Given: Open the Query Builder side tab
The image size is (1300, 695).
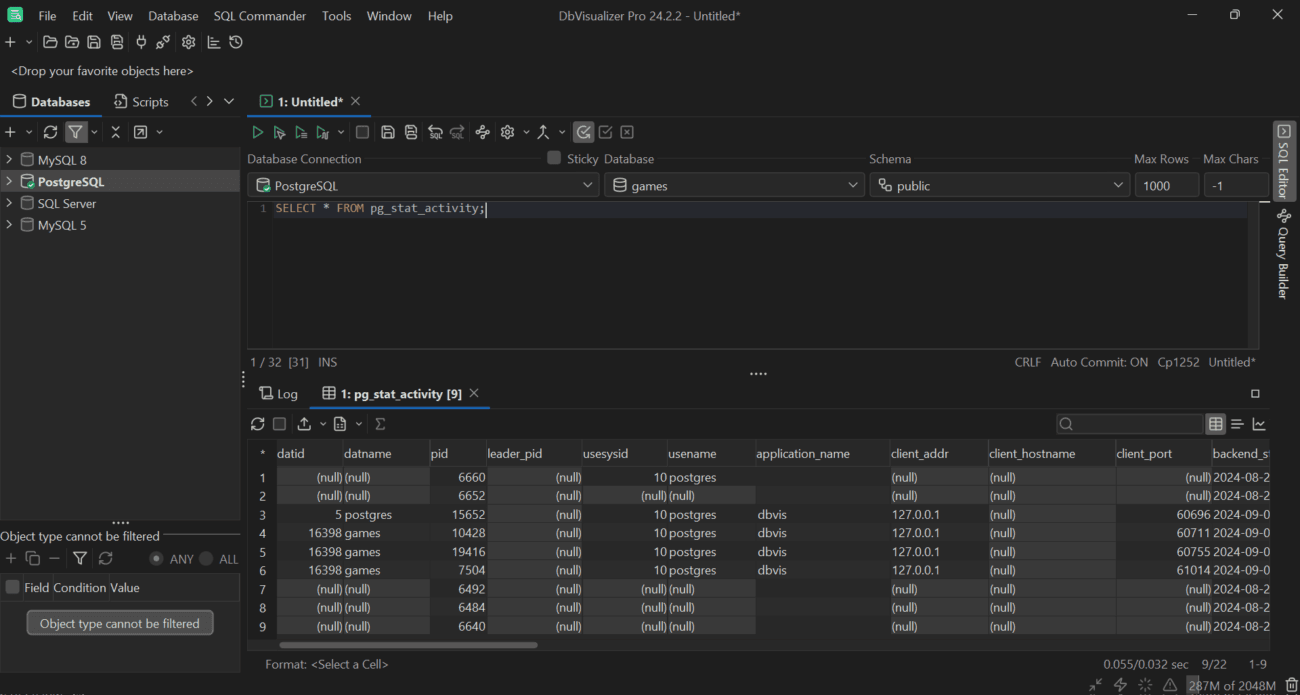Looking at the screenshot, I should (1284, 255).
